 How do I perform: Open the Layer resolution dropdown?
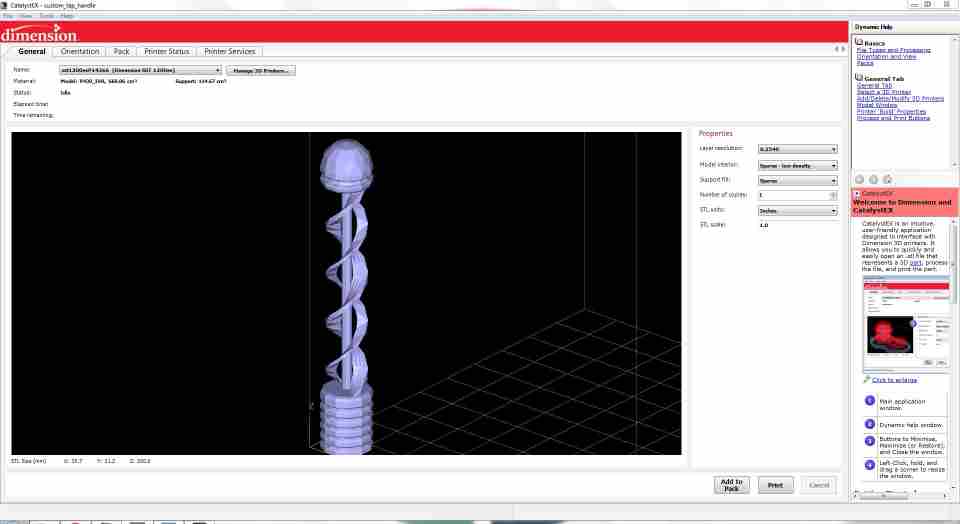click(x=797, y=149)
